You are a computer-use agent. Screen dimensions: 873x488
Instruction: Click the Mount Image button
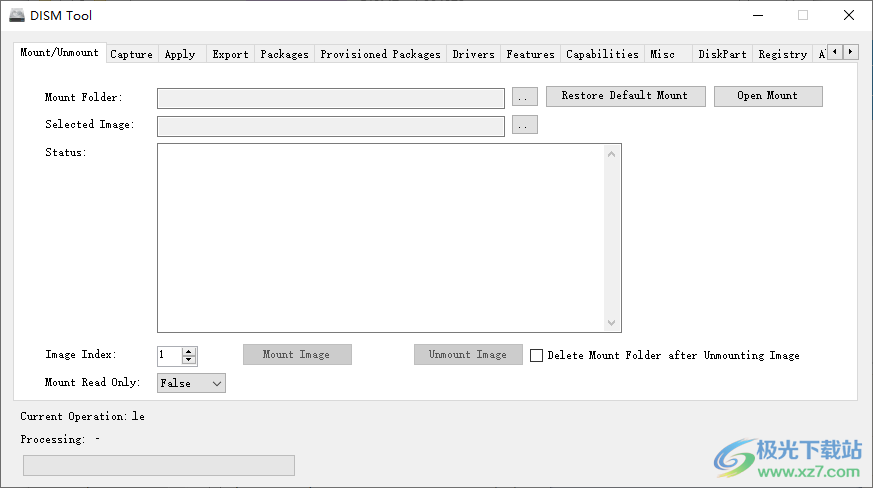point(297,354)
